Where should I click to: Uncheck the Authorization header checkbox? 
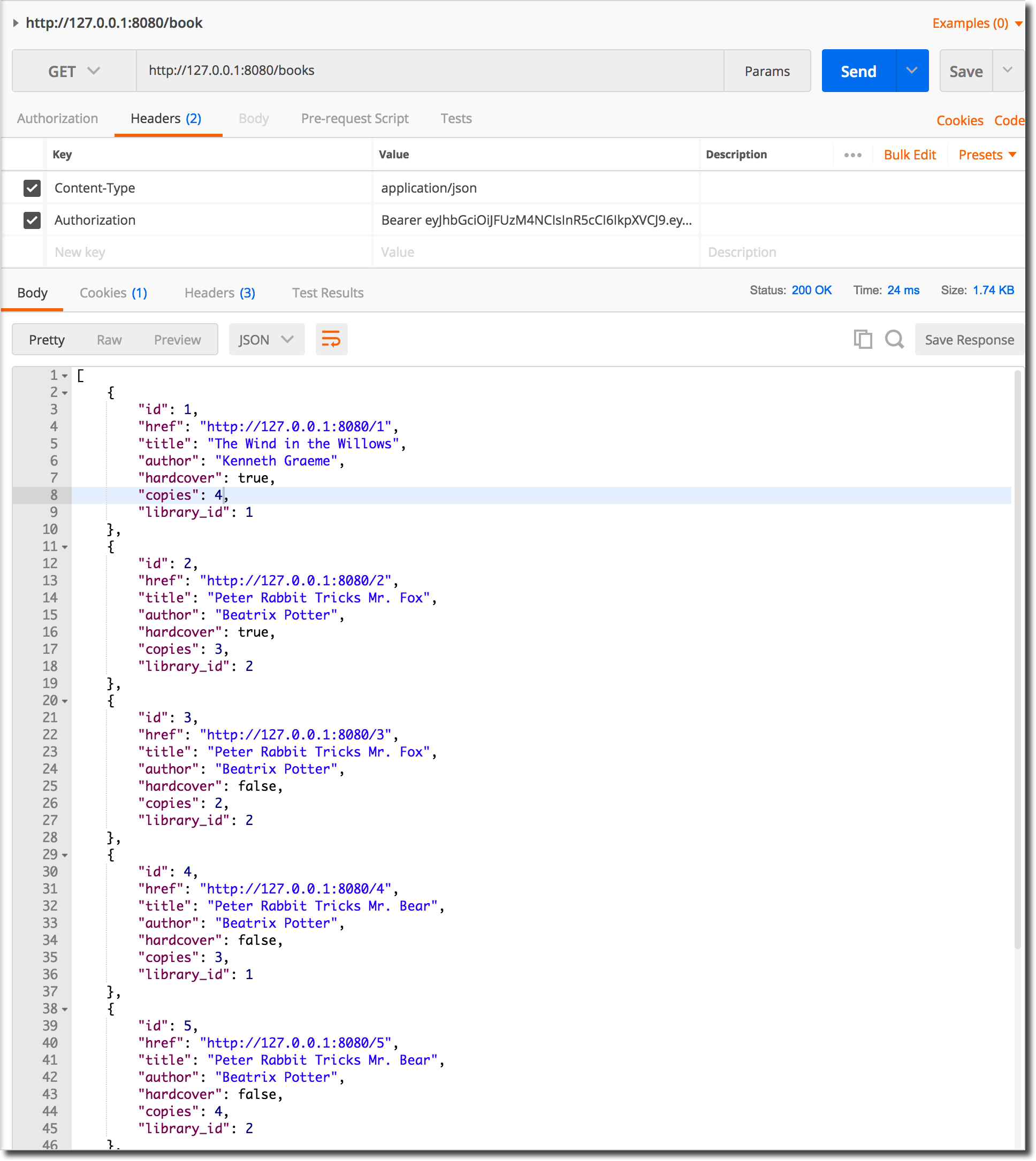click(32, 220)
